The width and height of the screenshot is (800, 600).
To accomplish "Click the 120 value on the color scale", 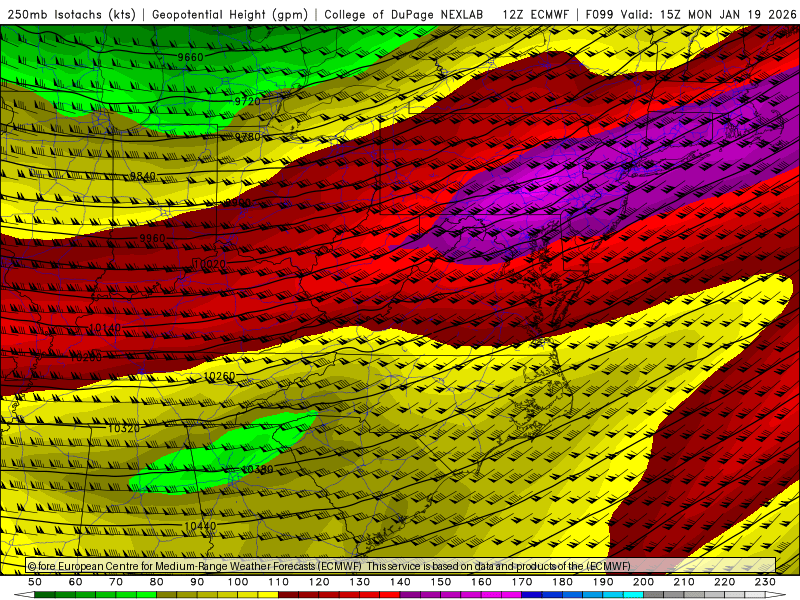I will (x=319, y=582).
